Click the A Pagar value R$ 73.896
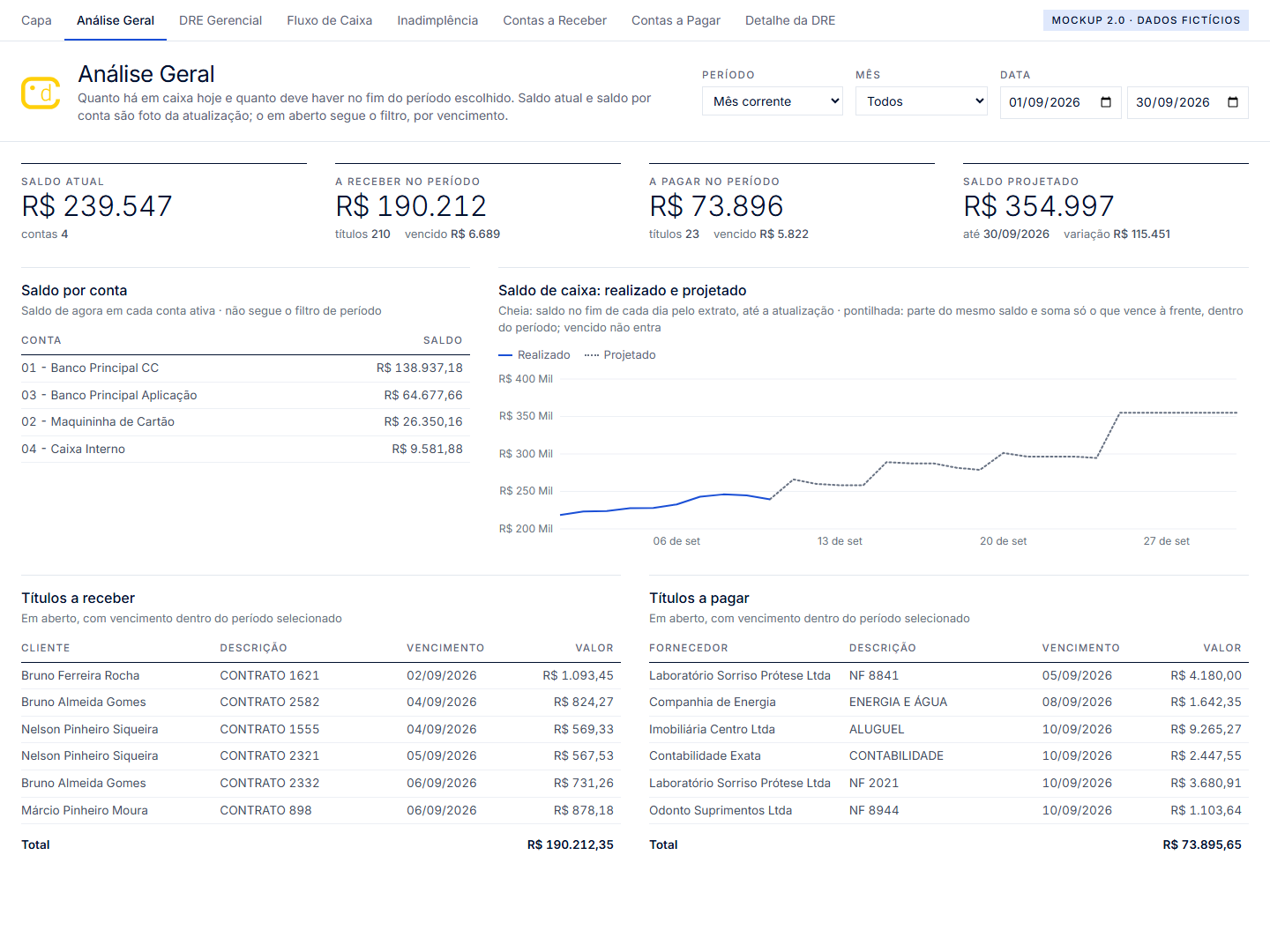 click(x=716, y=206)
